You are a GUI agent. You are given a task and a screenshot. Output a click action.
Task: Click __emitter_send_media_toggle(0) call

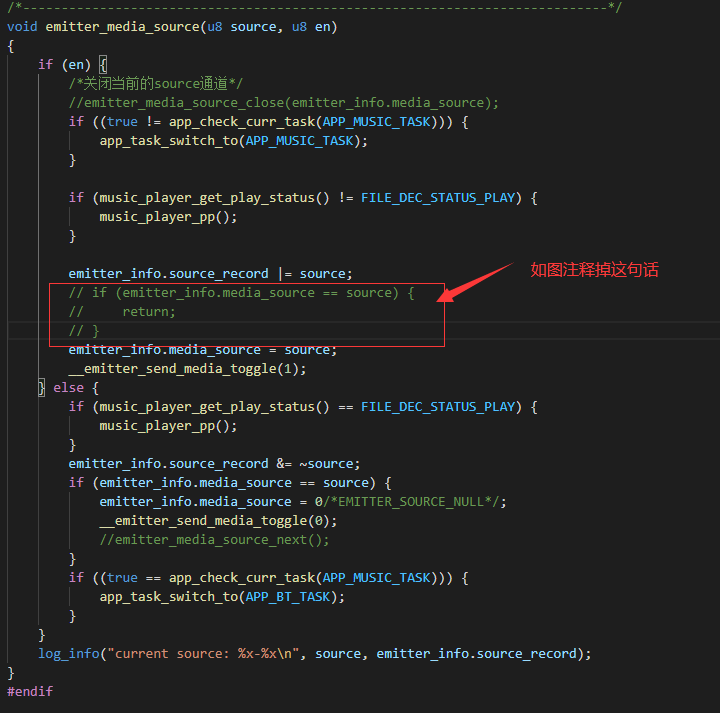[x=219, y=521]
